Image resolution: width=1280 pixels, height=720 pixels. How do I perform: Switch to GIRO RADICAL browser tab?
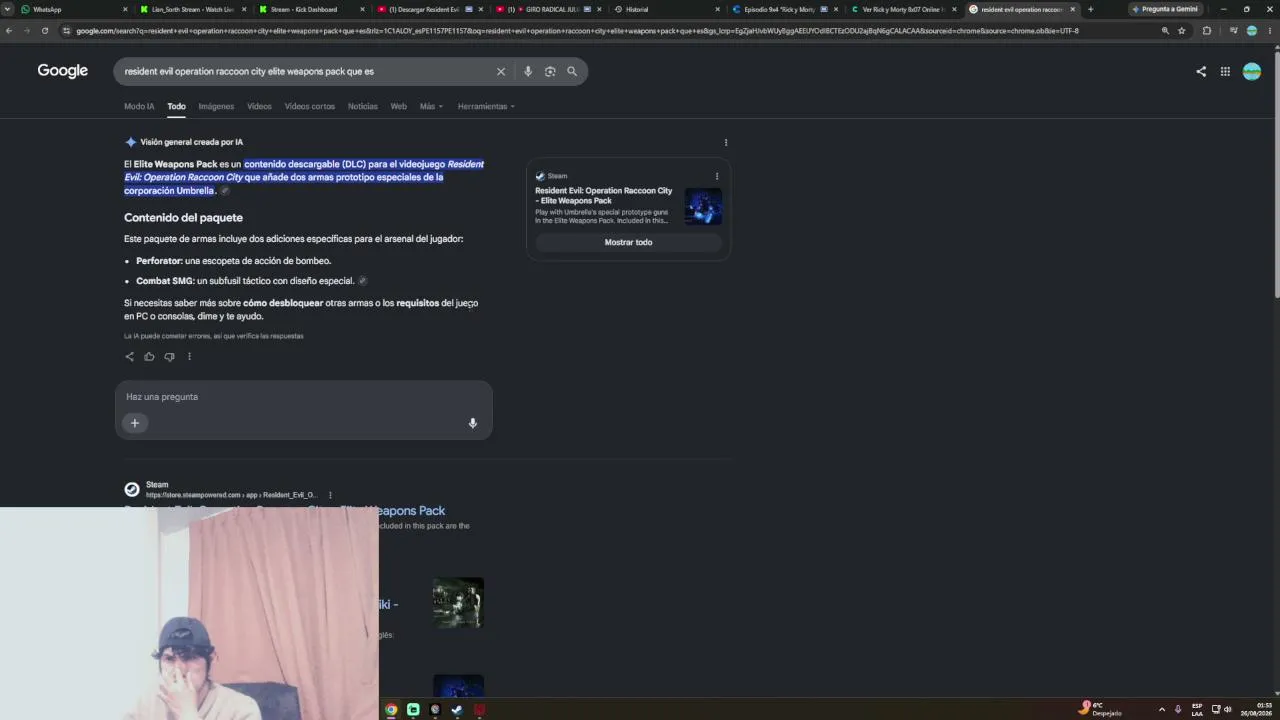tap(548, 9)
